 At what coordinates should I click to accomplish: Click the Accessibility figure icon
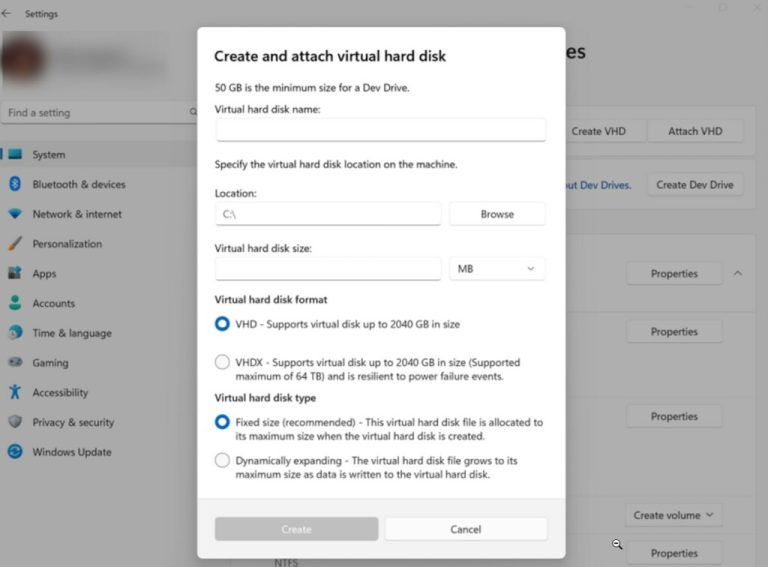click(15, 392)
